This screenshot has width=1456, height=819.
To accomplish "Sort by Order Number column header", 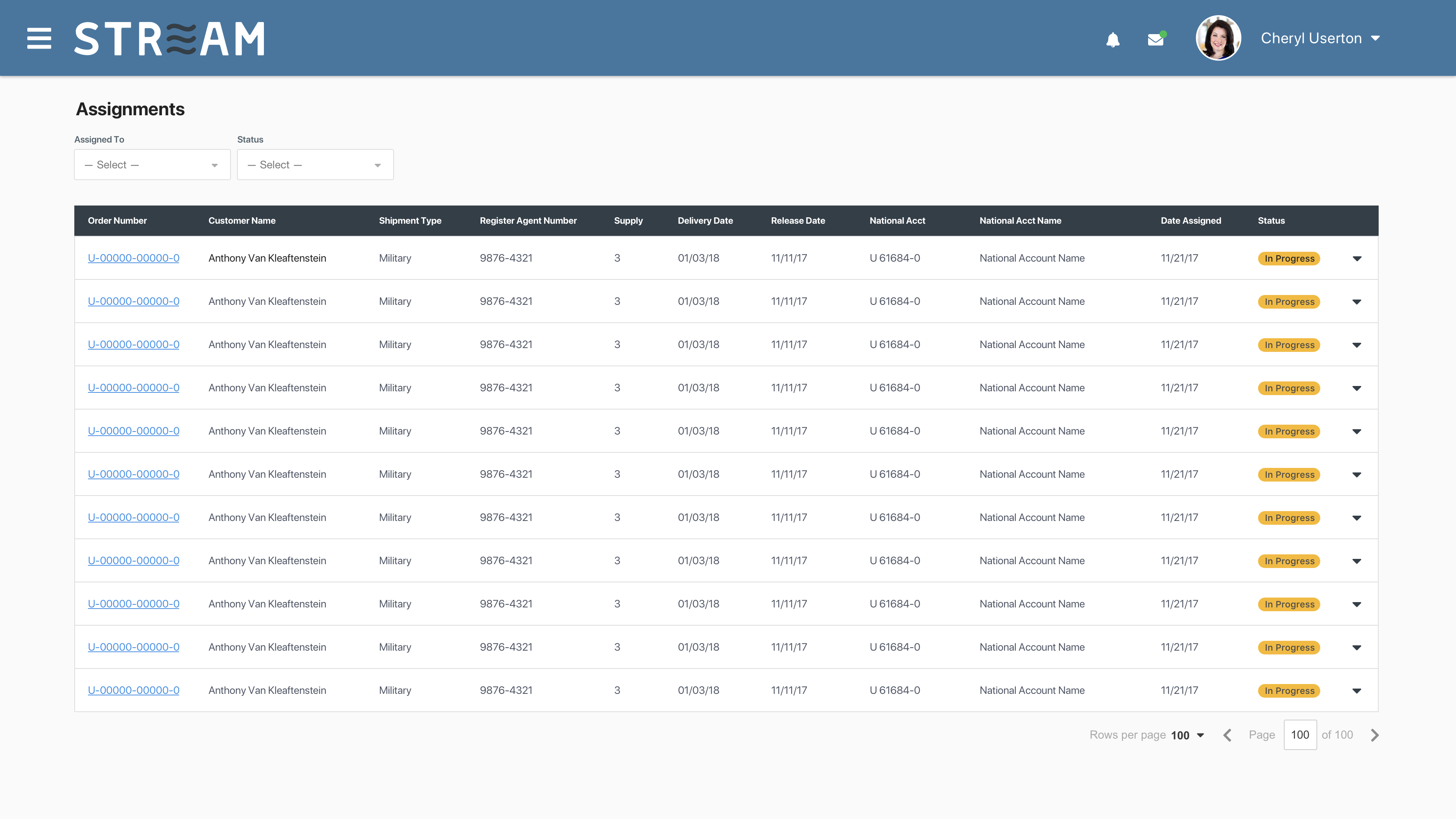I will (x=117, y=220).
